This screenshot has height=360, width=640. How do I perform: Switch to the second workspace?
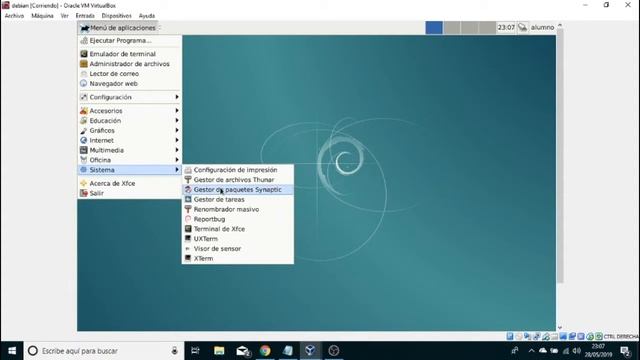pos(452,27)
